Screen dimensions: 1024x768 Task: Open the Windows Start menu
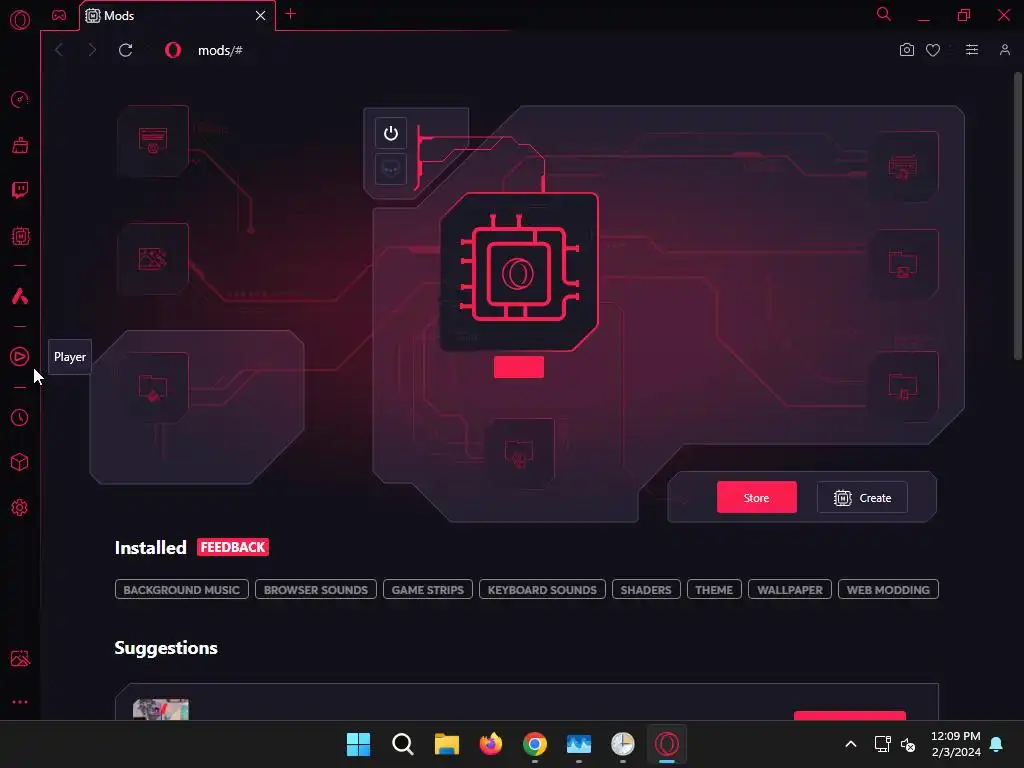coord(359,744)
